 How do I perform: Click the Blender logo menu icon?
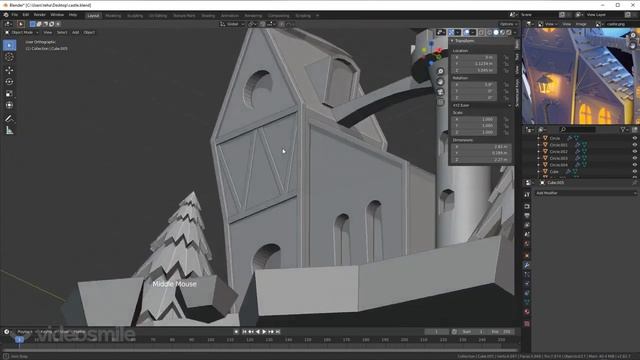click(x=6, y=15)
